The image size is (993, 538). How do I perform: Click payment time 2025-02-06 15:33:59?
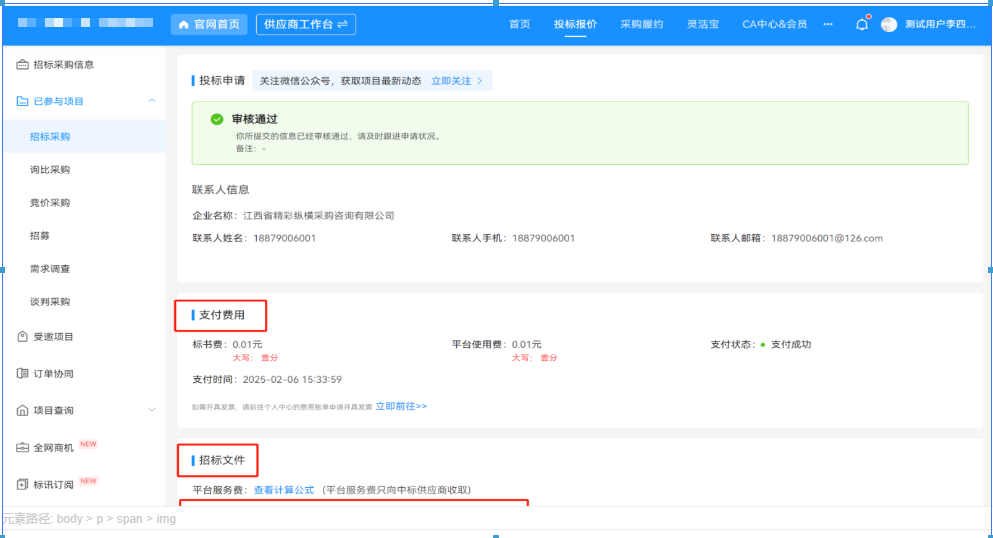(292, 380)
